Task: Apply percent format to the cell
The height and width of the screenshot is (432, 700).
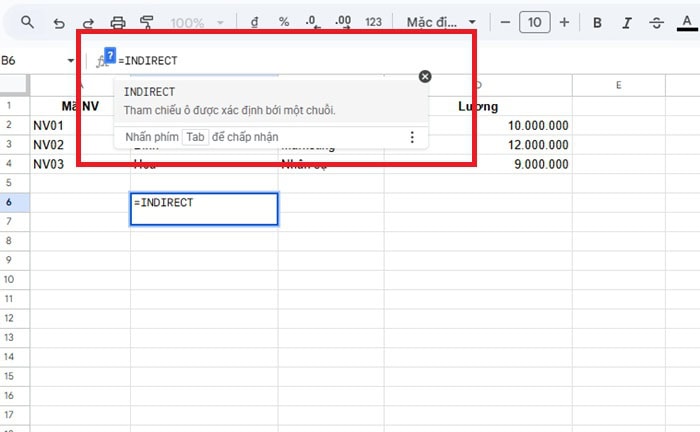Action: tap(284, 22)
